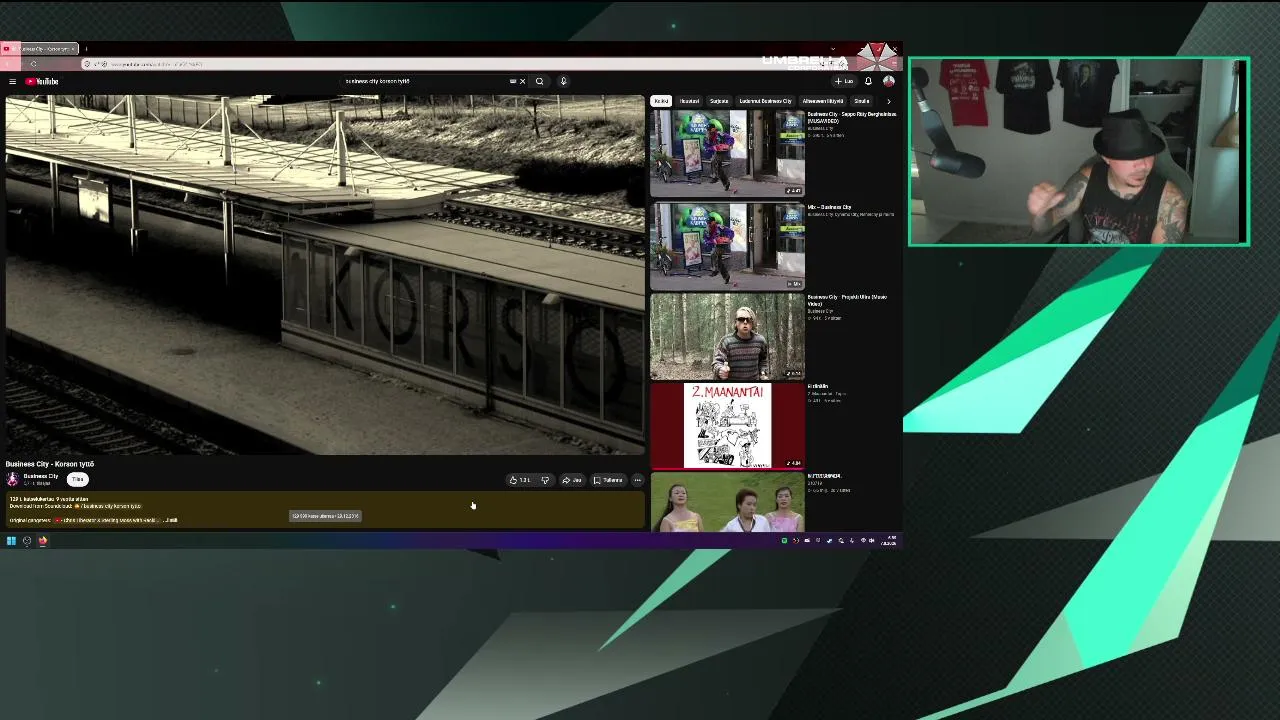Select the Aiheeseen liittyvät filter chip

coord(823,101)
